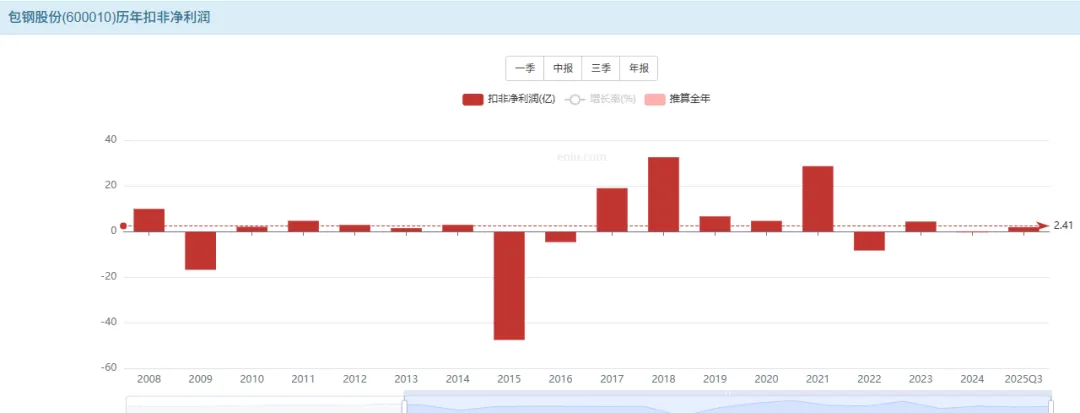Click the 2021 profit bar
The width and height of the screenshot is (1080, 413).
[x=818, y=199]
